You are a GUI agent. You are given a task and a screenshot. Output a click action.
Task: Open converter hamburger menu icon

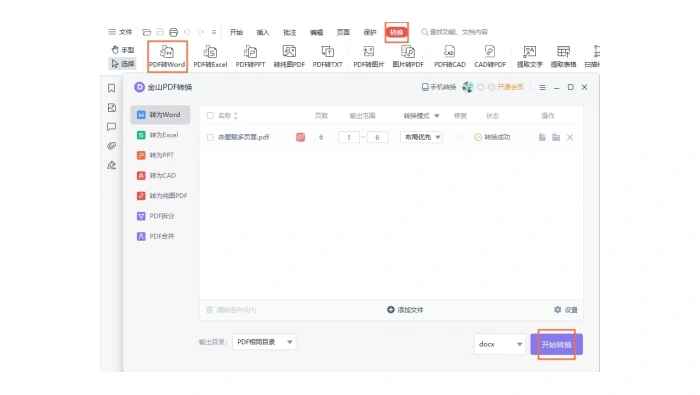542,87
